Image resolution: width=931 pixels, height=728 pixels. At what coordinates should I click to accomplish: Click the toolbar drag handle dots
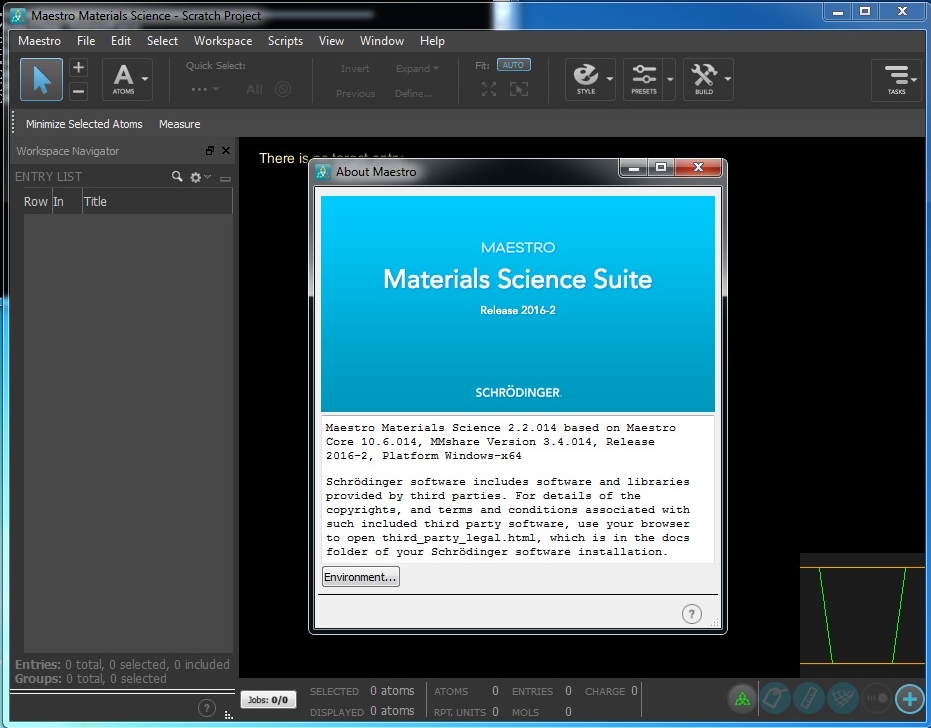[14, 124]
